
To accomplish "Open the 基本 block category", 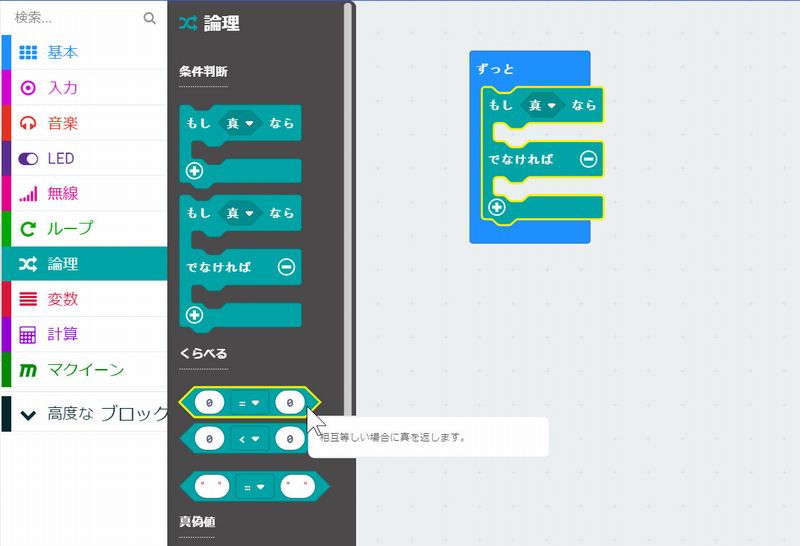I will pos(62,53).
